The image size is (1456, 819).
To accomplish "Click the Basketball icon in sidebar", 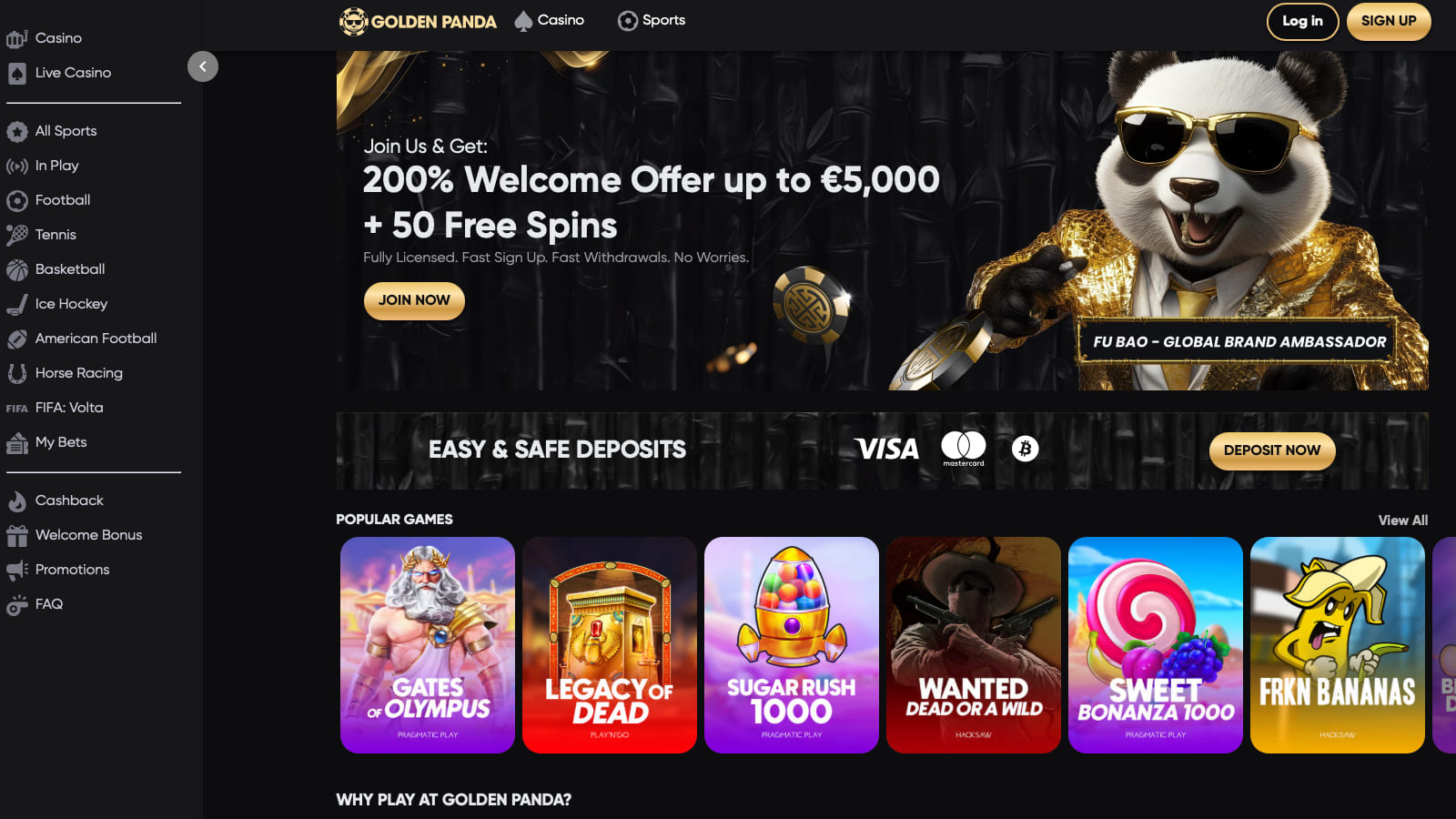I will tap(16, 269).
